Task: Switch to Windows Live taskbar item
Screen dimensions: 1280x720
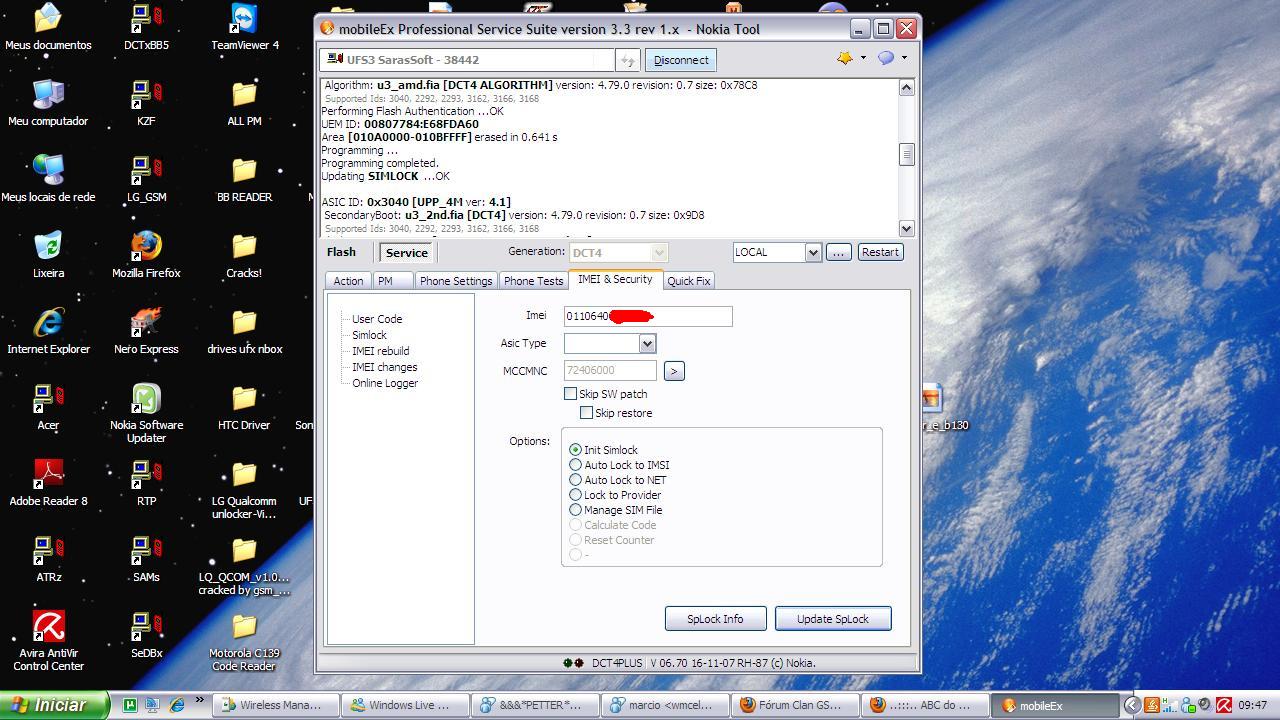Action: tap(405, 705)
